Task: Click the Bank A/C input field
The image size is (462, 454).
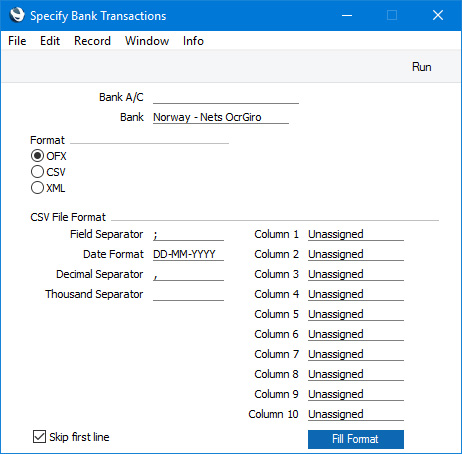Action: [226, 97]
